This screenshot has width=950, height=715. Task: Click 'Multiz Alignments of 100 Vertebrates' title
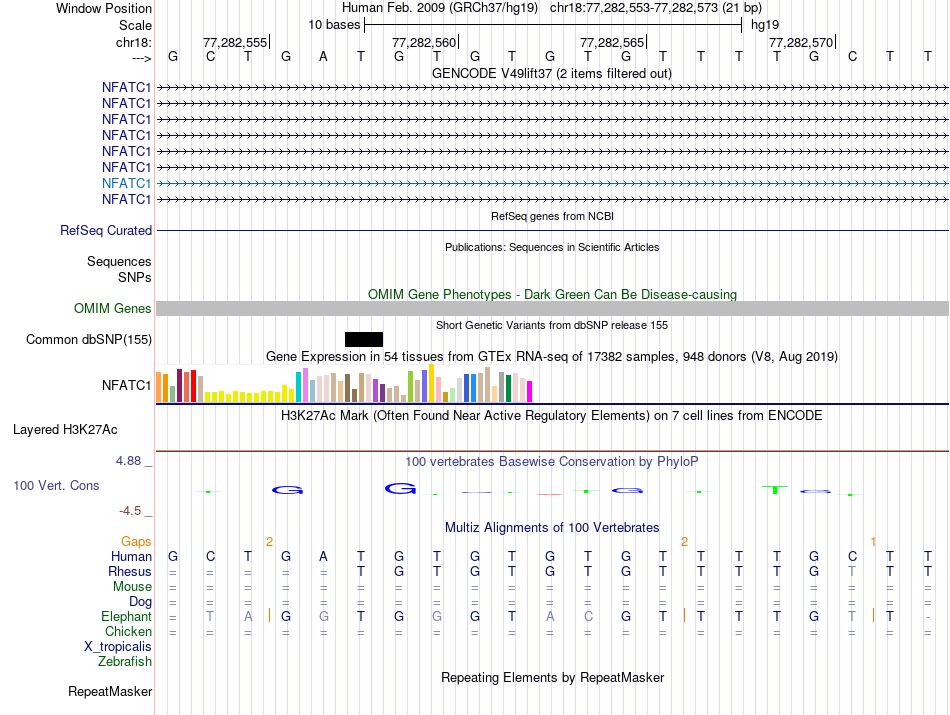point(552,527)
